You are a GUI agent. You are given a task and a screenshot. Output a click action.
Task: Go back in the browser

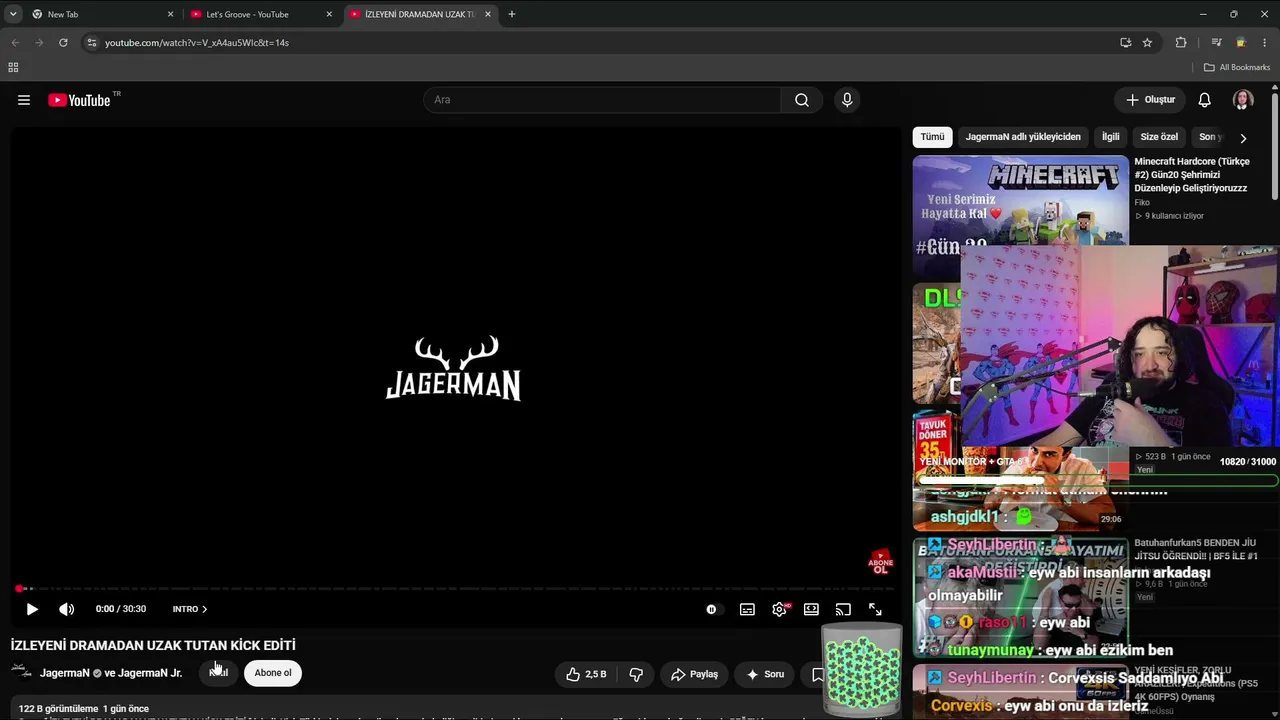click(15, 43)
